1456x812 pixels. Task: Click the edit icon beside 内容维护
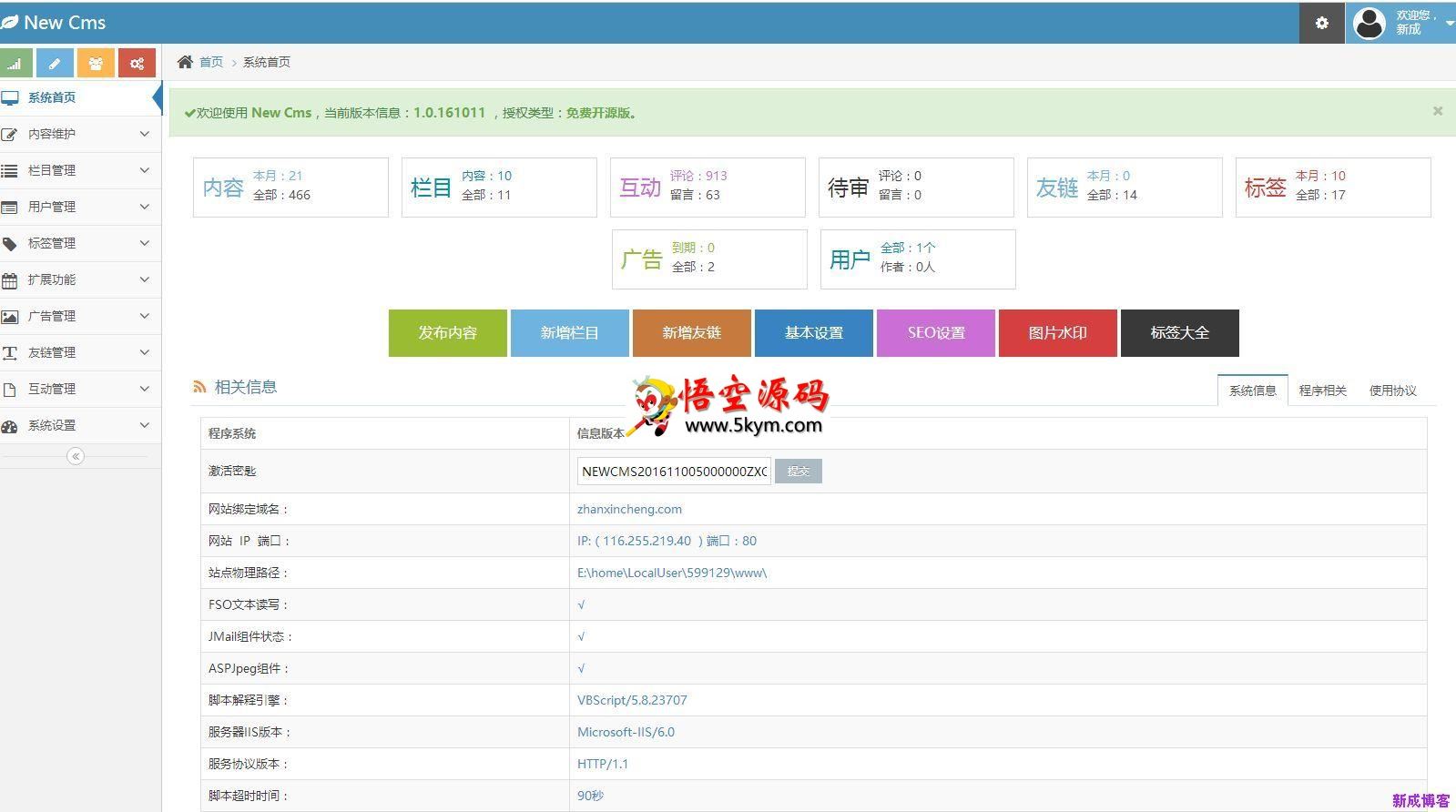pos(9,134)
